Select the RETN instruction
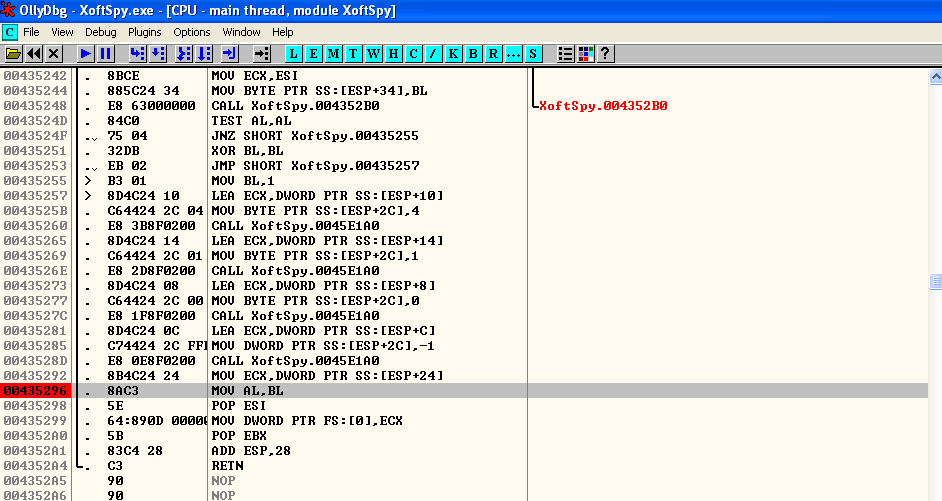This screenshot has height=501, width=942. click(227, 466)
